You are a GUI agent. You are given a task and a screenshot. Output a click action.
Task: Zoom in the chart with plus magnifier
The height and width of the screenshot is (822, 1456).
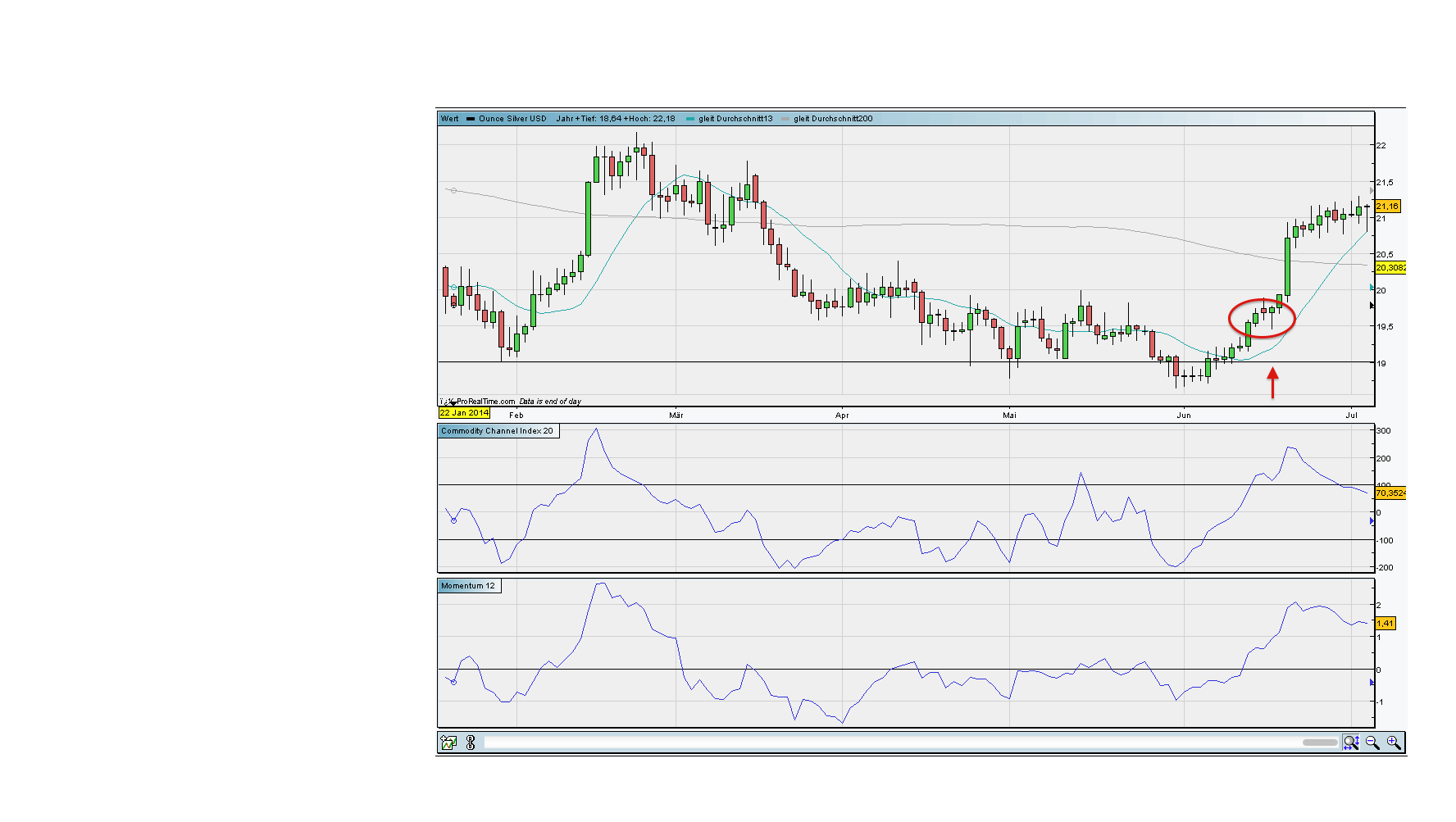pos(1394,743)
